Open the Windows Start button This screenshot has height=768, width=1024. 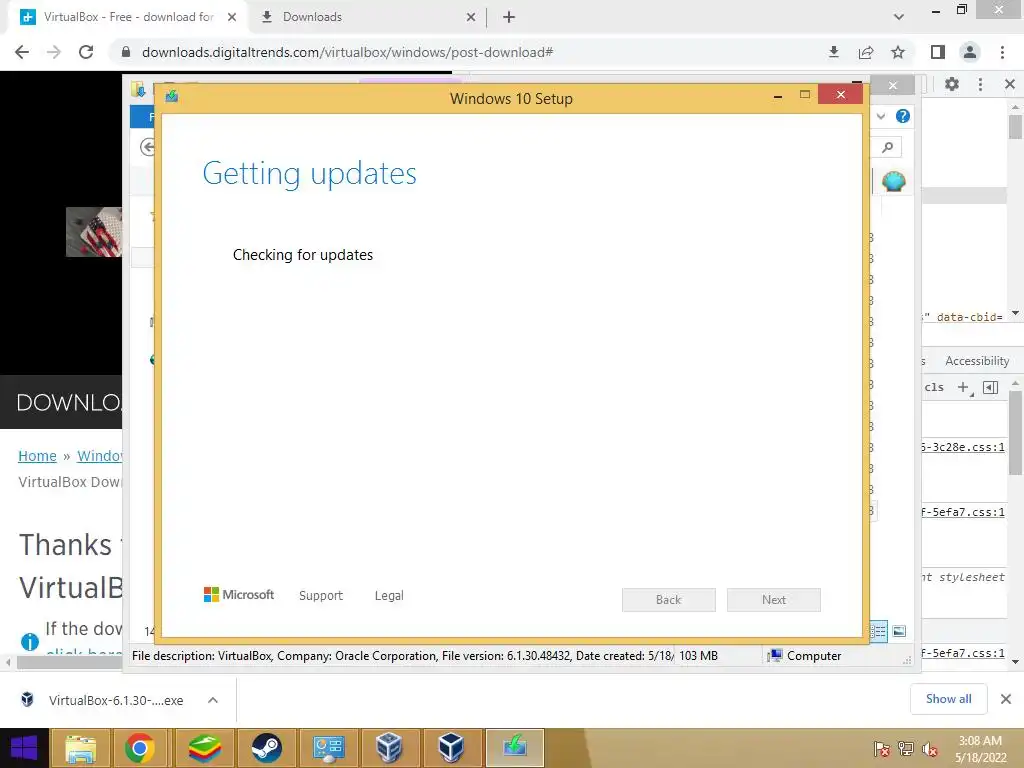24,748
